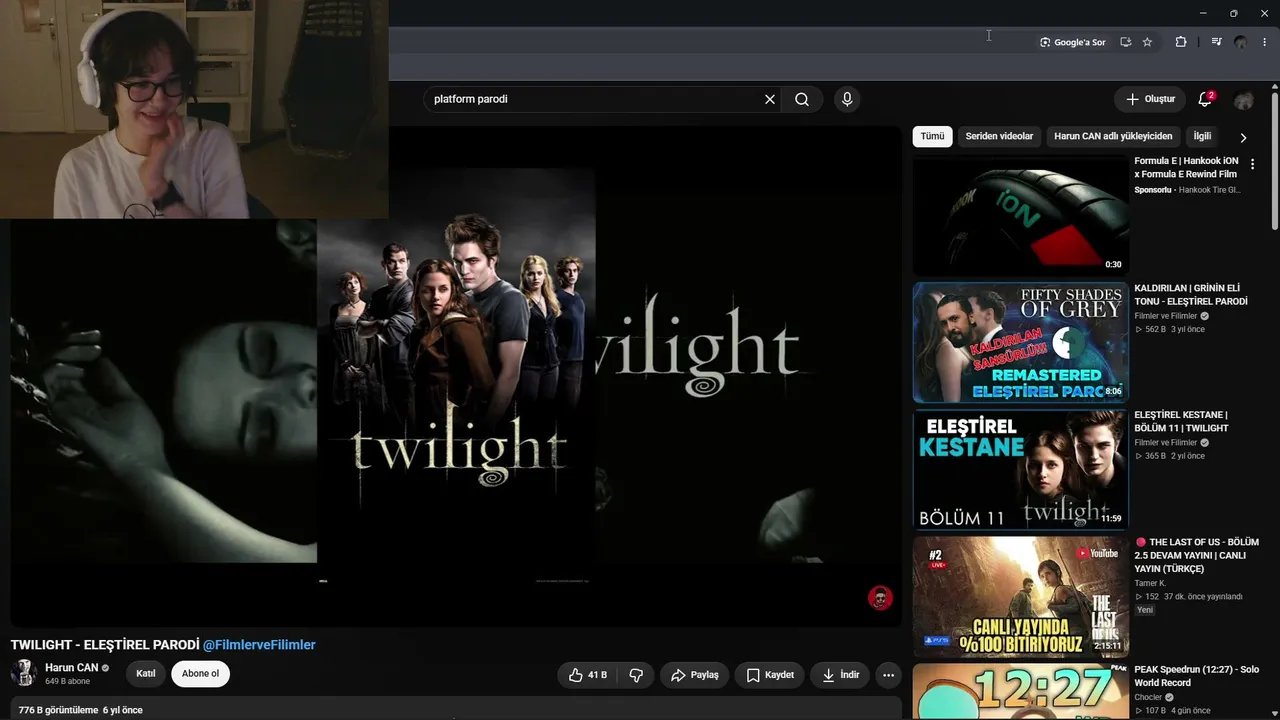Screen dimensions: 1280x720
Task: Open THE LAST OF US BÖLÜM 2.5 title
Action: [x=1196, y=555]
